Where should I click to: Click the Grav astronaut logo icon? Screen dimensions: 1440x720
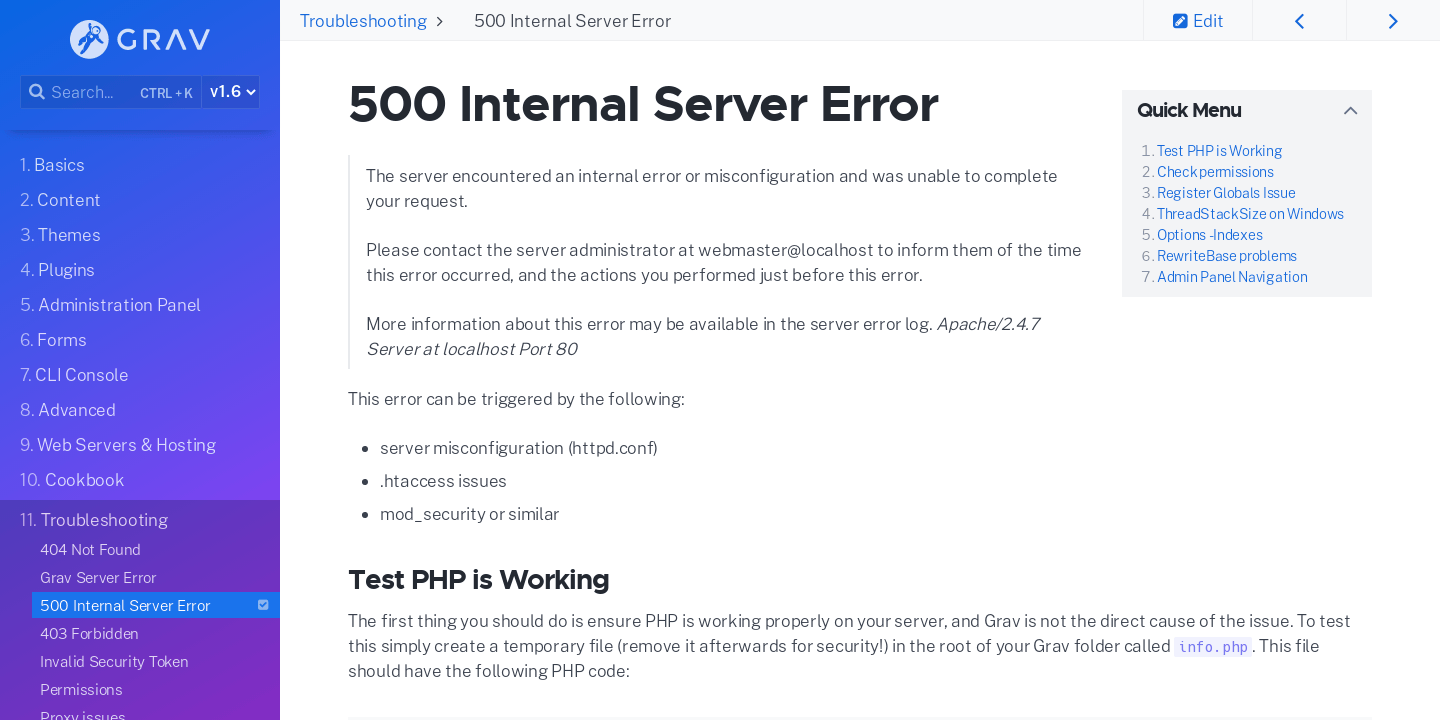pos(89,39)
